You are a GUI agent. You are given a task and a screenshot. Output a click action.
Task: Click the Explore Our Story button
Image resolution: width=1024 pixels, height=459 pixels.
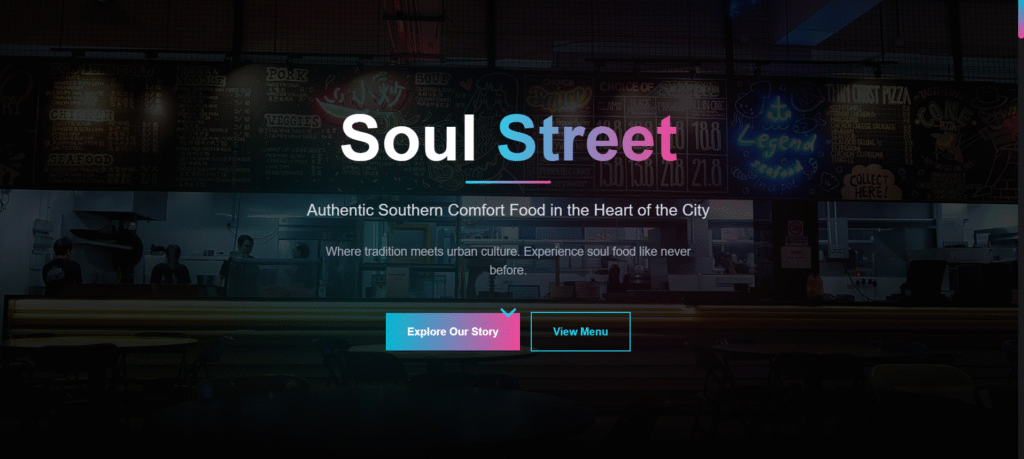pos(453,332)
